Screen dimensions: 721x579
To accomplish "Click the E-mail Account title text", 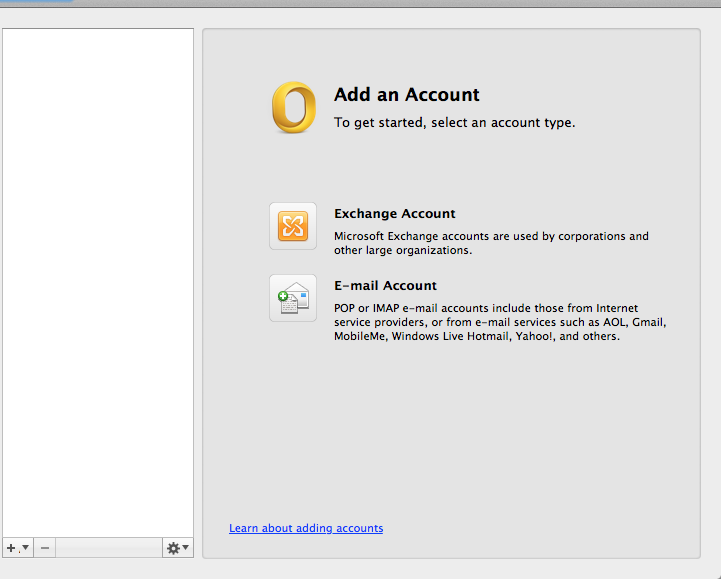I will pos(385,286).
